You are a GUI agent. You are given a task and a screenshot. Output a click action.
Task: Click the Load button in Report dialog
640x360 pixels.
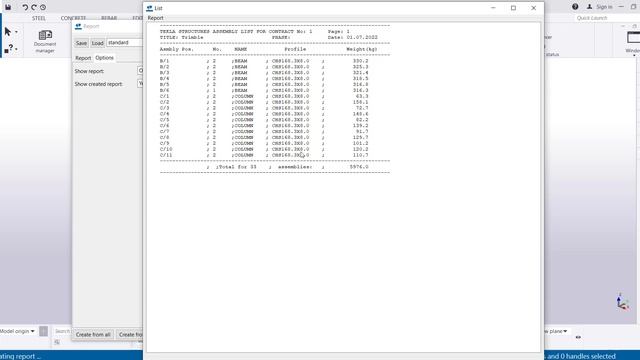(98, 43)
